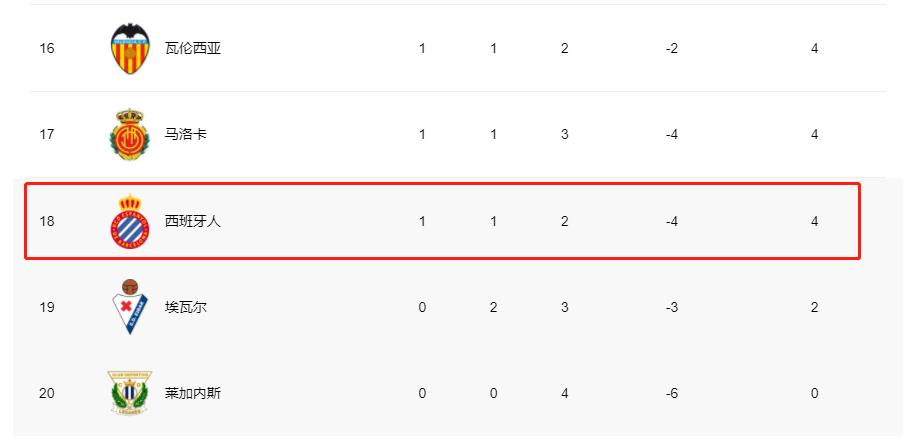Image resolution: width=903 pixels, height=442 pixels.
Task: Click rank number 17
Action: click(x=47, y=134)
